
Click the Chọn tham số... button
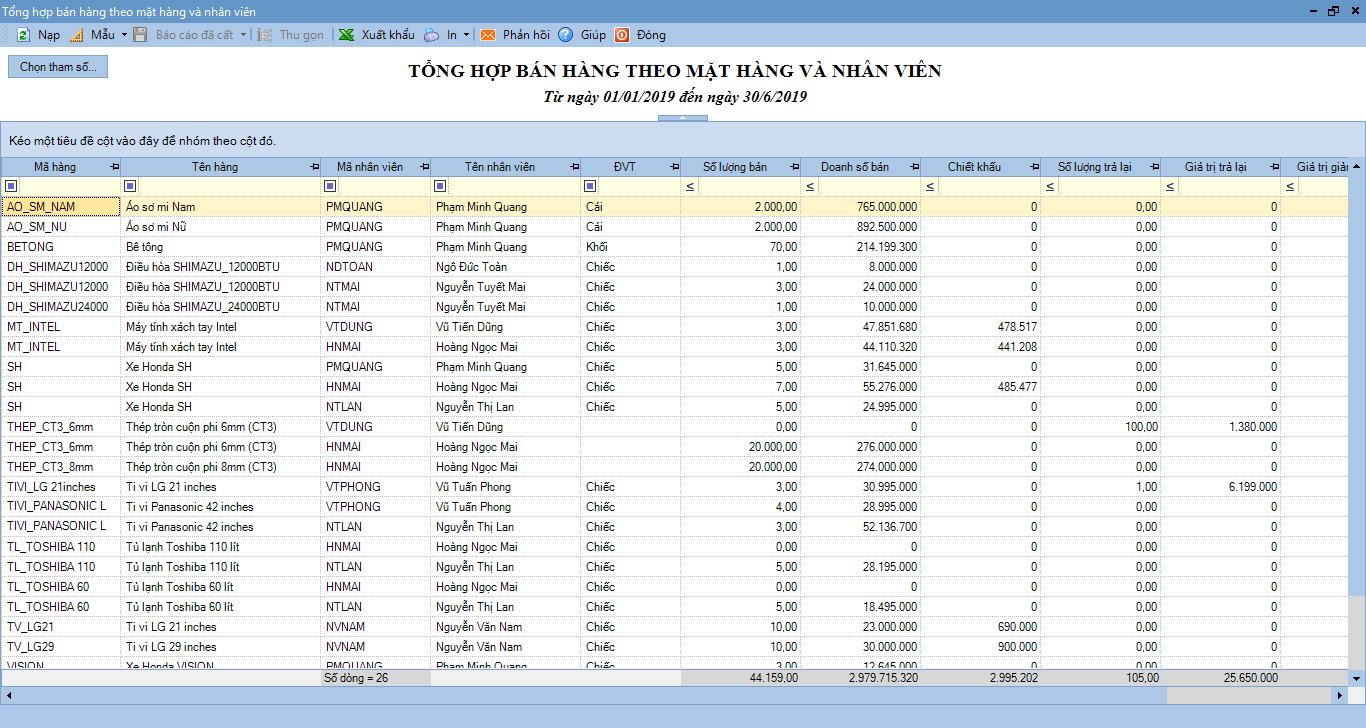58,67
